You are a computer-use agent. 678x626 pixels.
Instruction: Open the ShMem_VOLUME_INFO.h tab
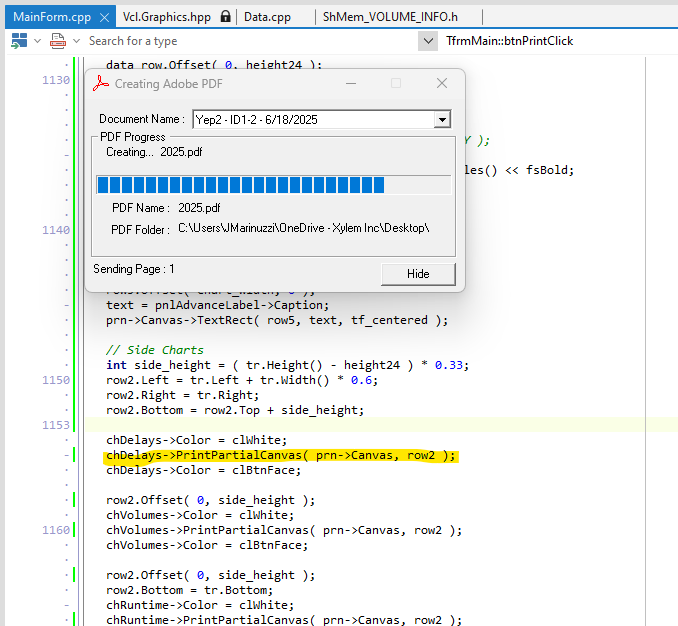(390, 17)
